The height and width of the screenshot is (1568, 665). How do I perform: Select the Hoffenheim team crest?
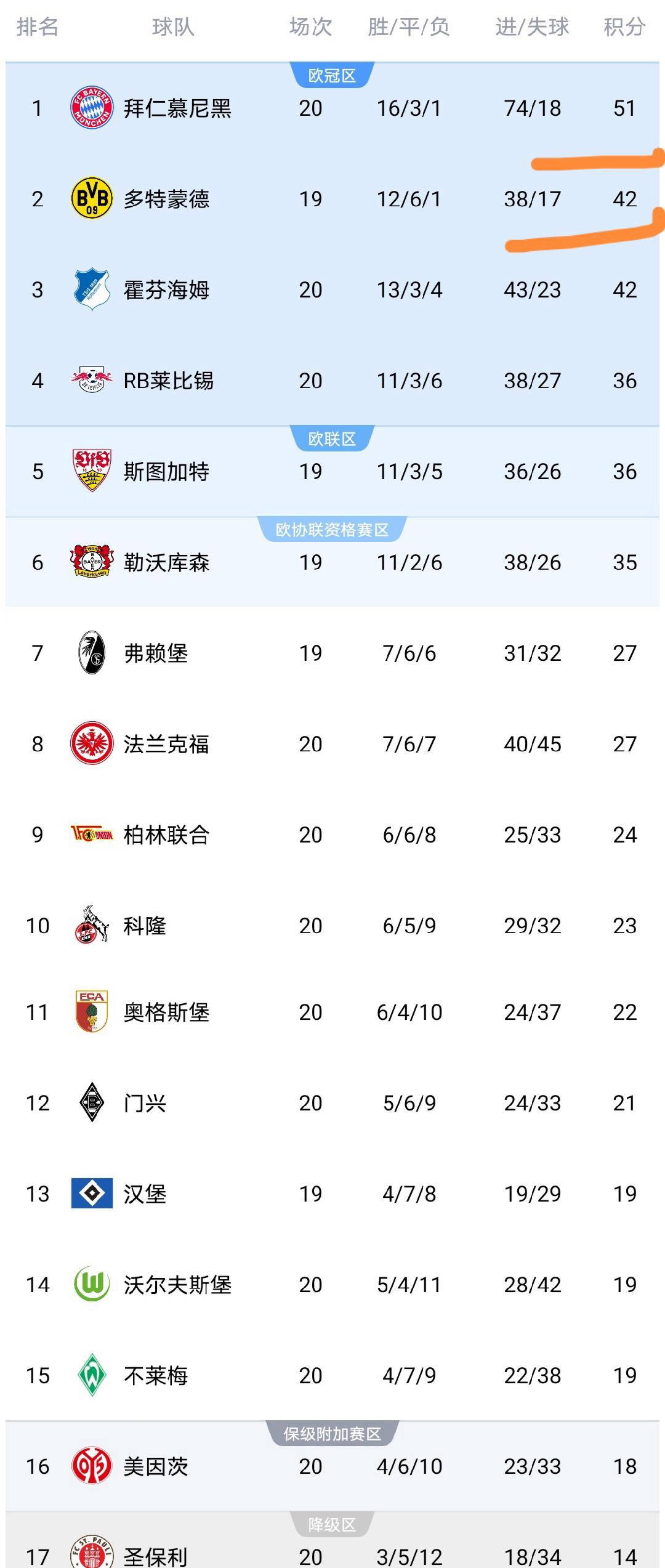[x=92, y=289]
